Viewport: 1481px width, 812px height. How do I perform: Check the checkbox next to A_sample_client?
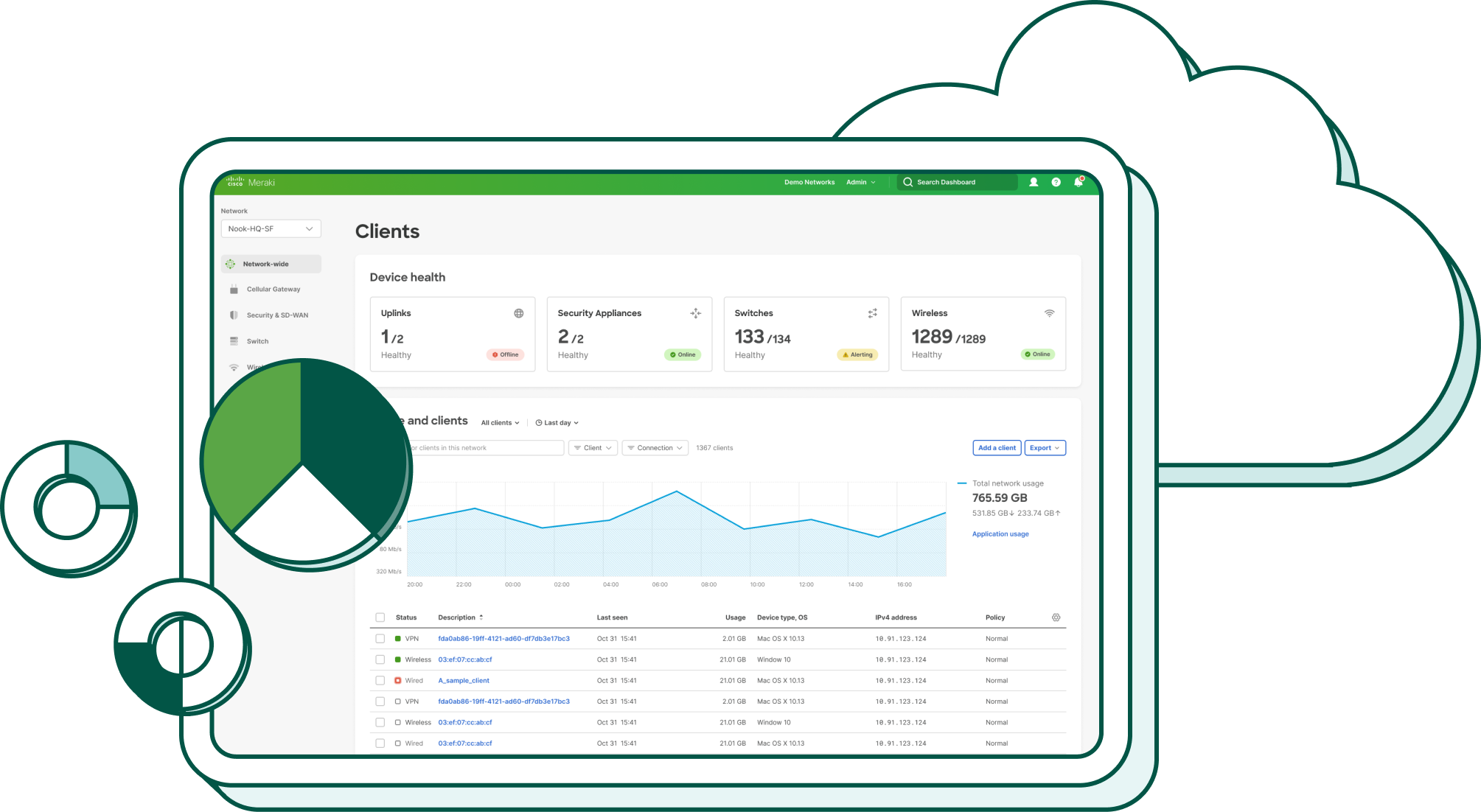(x=380, y=680)
